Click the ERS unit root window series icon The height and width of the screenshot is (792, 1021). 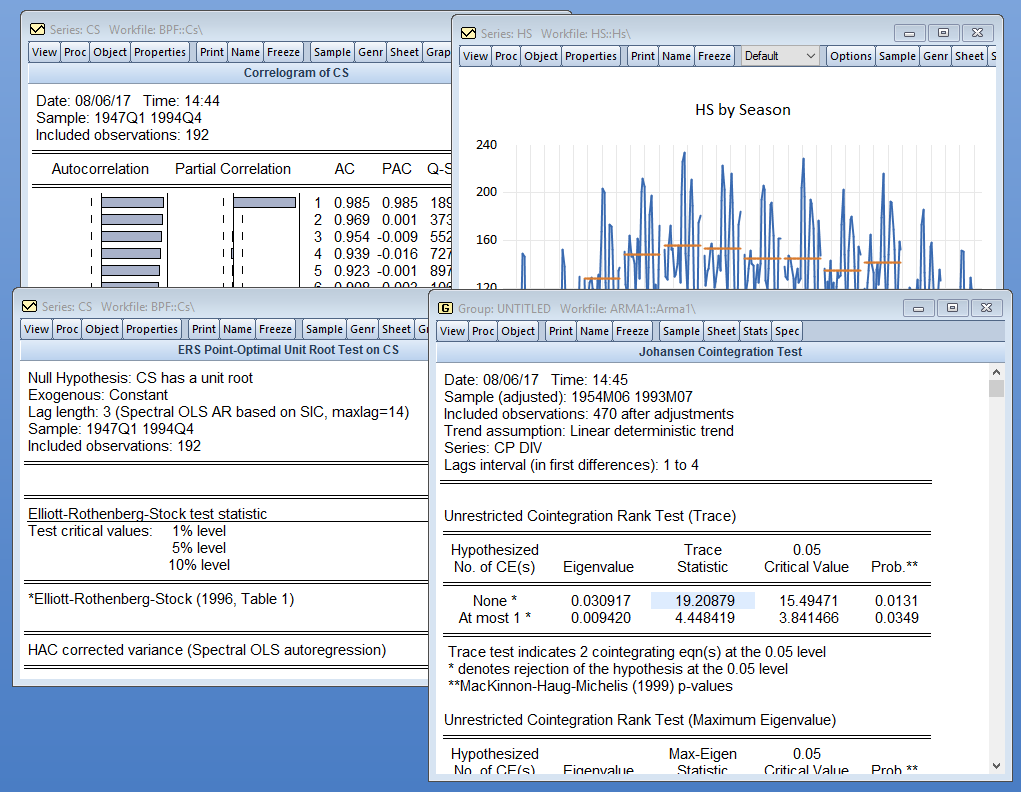tap(29, 306)
